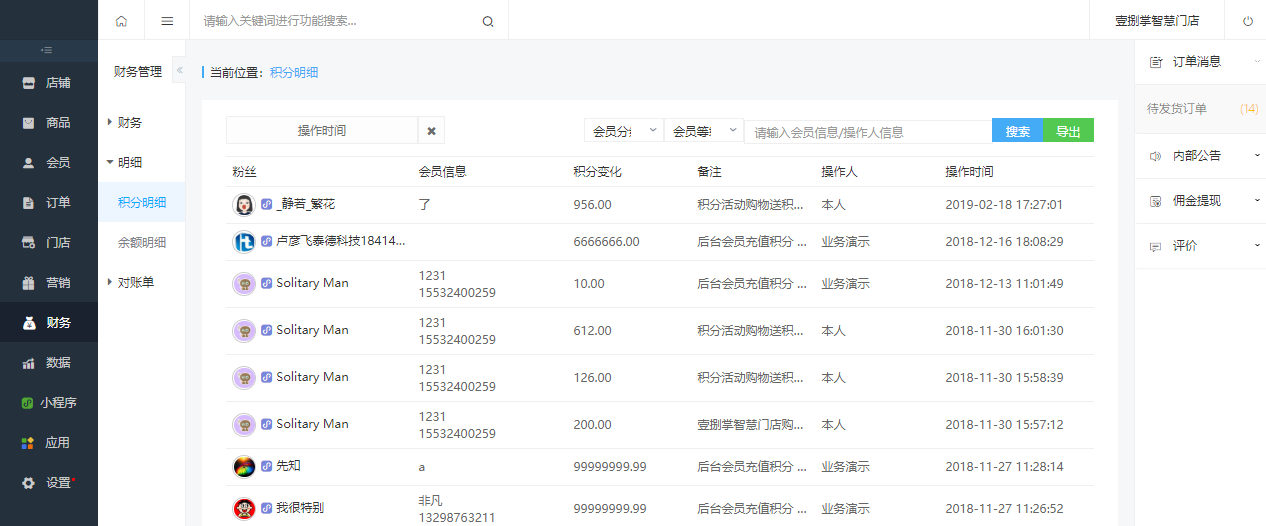Click timestamp 2018-11-27 11:28:14
This screenshot has width=1266, height=526.
(x=1004, y=467)
